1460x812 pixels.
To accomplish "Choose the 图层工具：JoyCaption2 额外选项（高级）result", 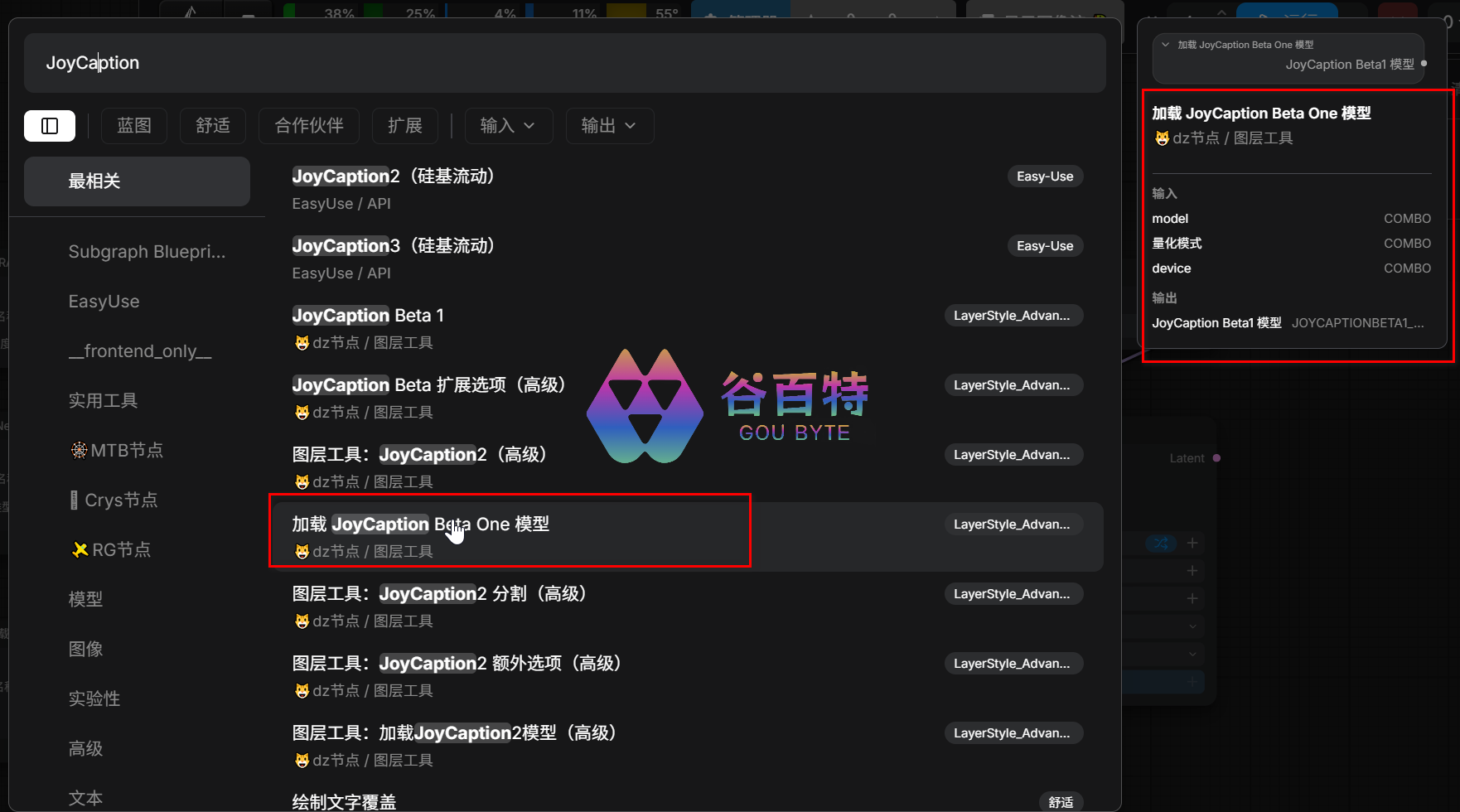I will tap(688, 676).
